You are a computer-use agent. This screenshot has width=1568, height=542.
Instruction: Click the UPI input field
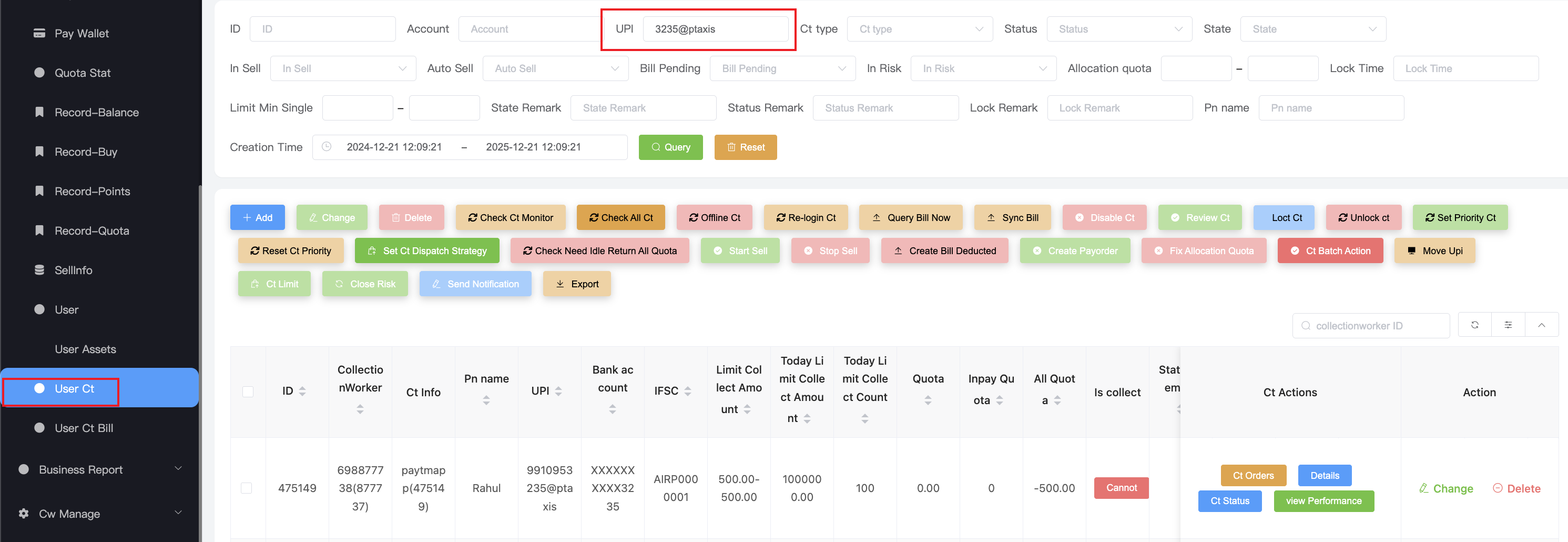pos(715,29)
